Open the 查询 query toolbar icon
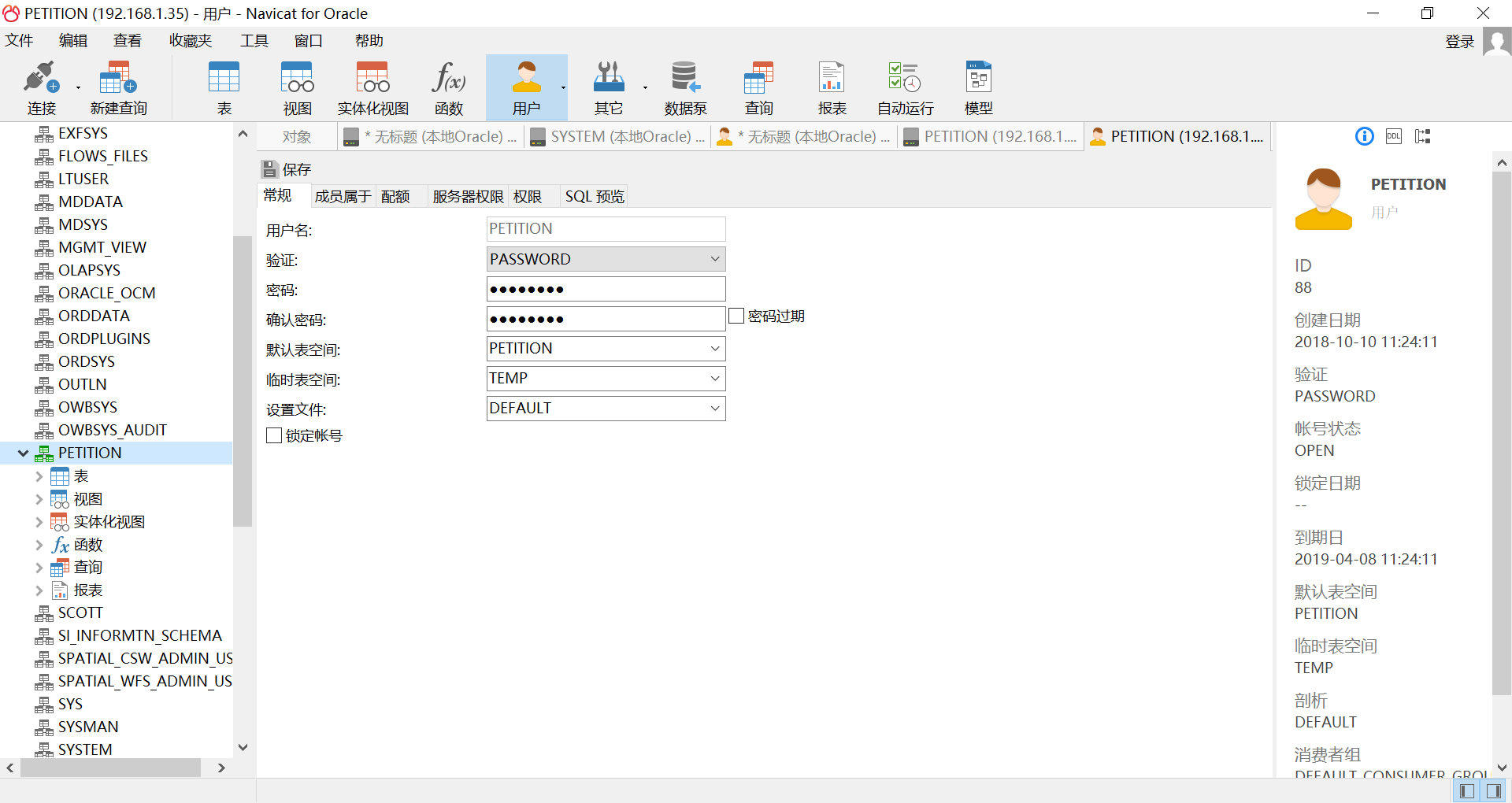The image size is (1512, 803). click(x=759, y=79)
